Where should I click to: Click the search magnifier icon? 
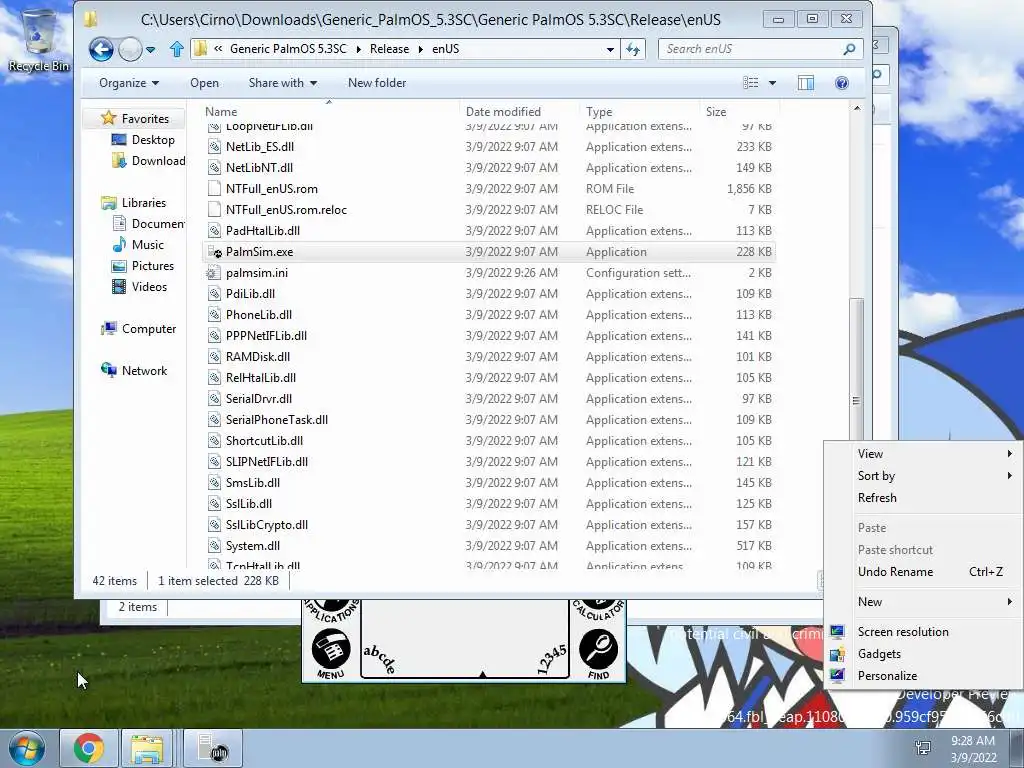[849, 49]
